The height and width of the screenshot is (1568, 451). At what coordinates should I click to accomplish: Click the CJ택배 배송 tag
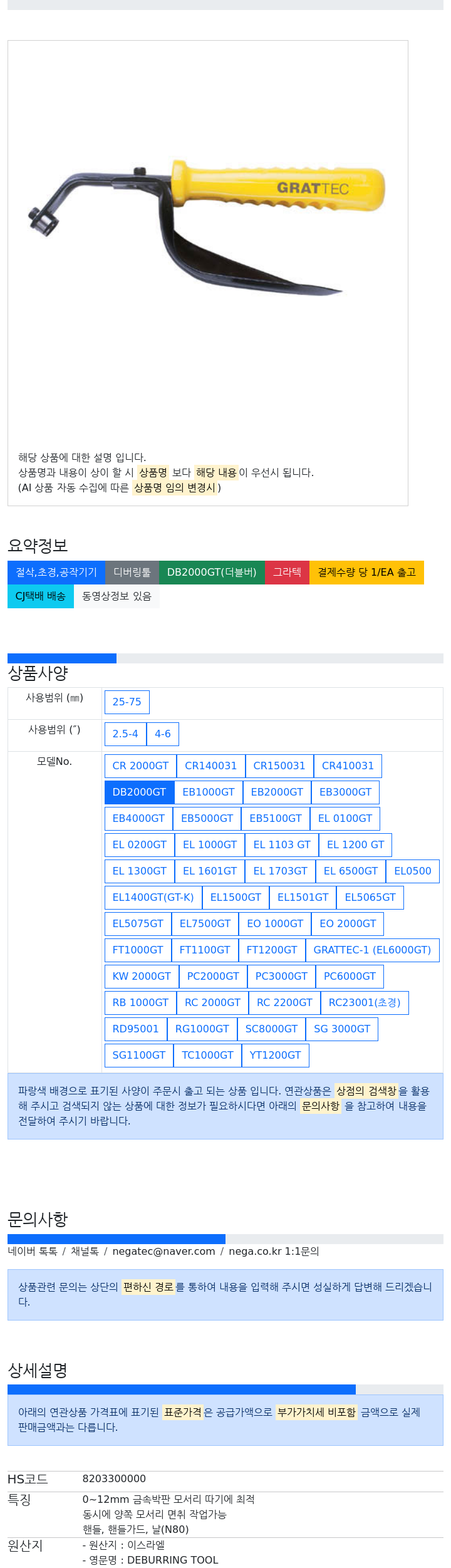[41, 596]
